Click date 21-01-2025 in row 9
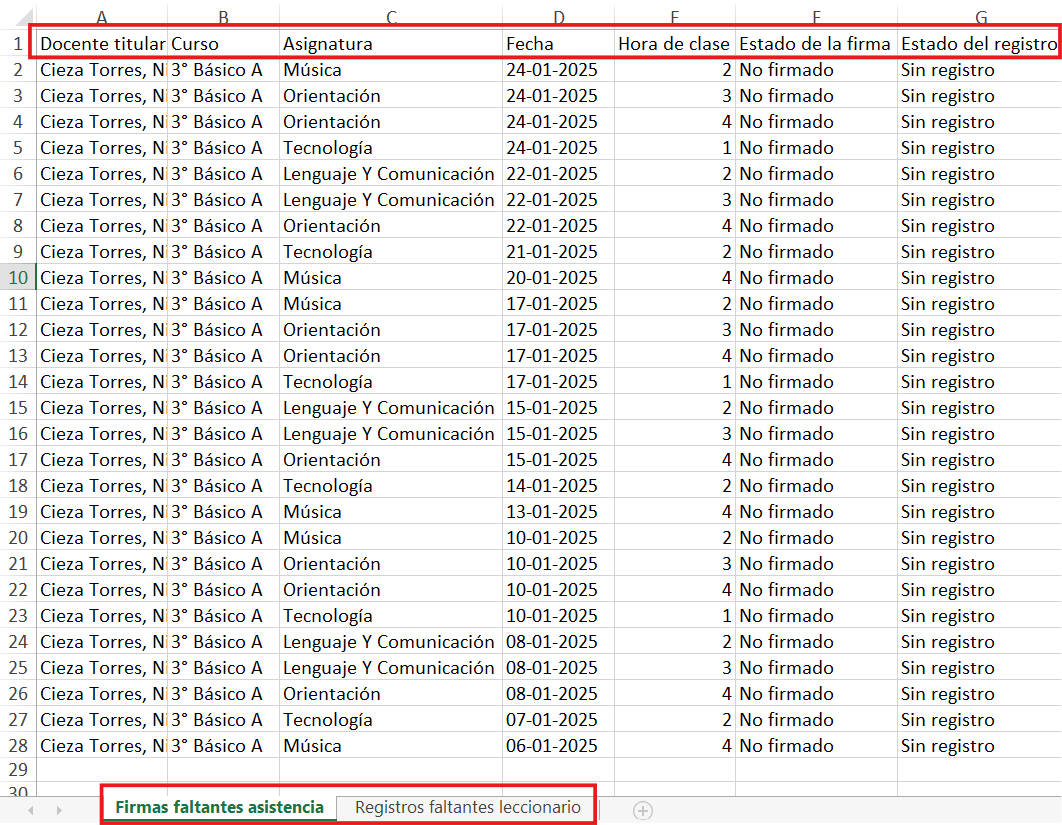Screen dimensions: 1062x825 click(x=559, y=252)
